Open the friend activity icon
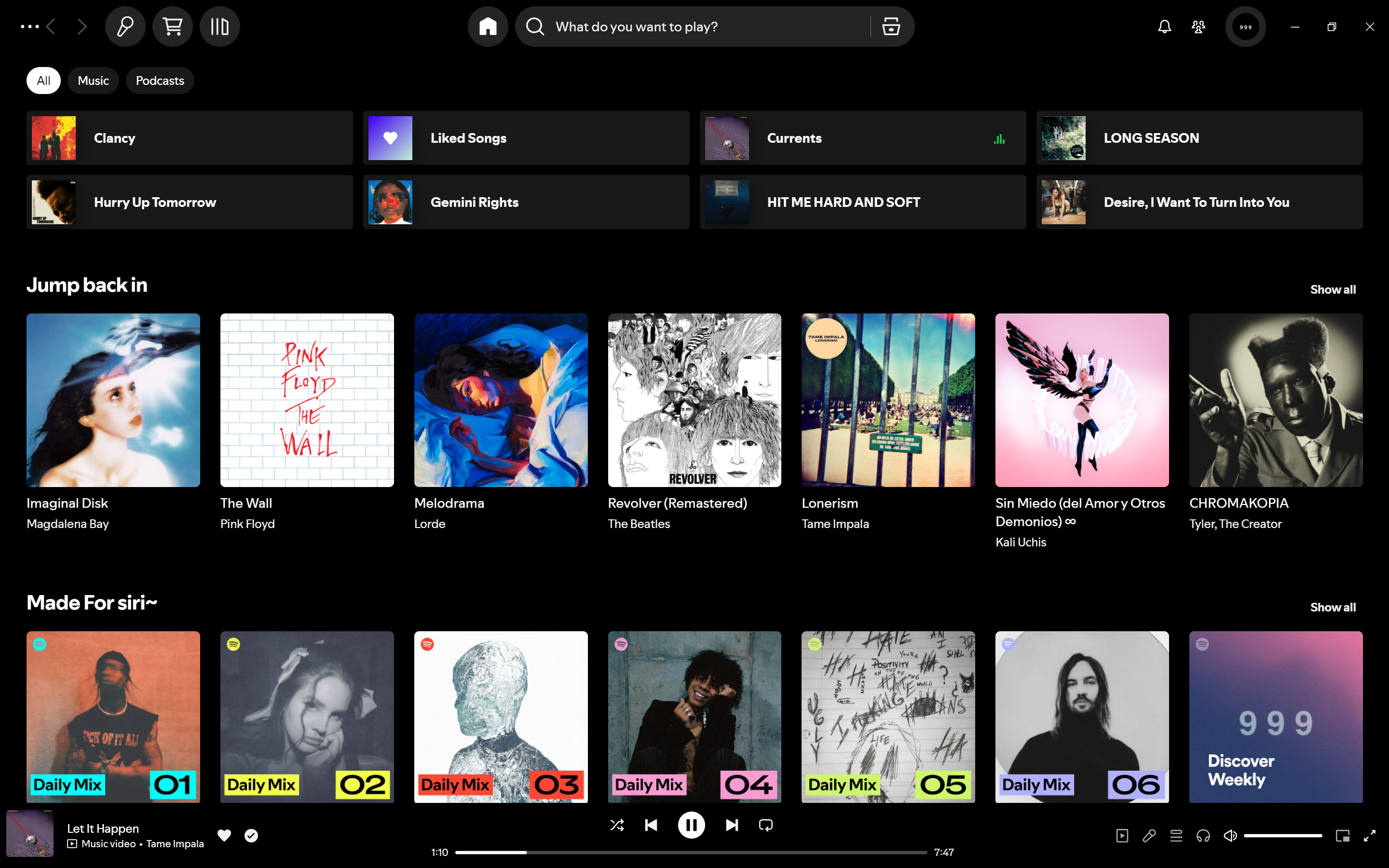Viewport: 1389px width, 868px height. [1198, 27]
